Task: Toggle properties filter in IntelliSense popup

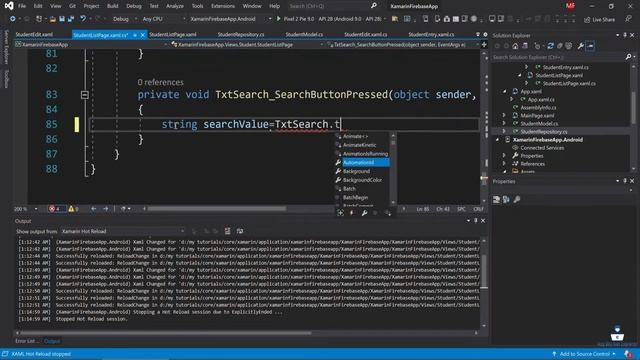Action: (x=364, y=213)
